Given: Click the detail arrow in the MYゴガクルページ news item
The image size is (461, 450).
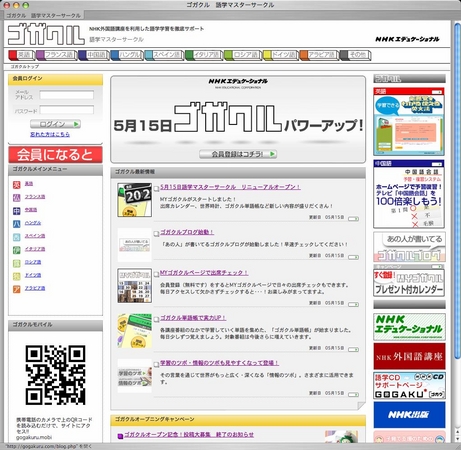Looking at the screenshot, I should pos(353,304).
